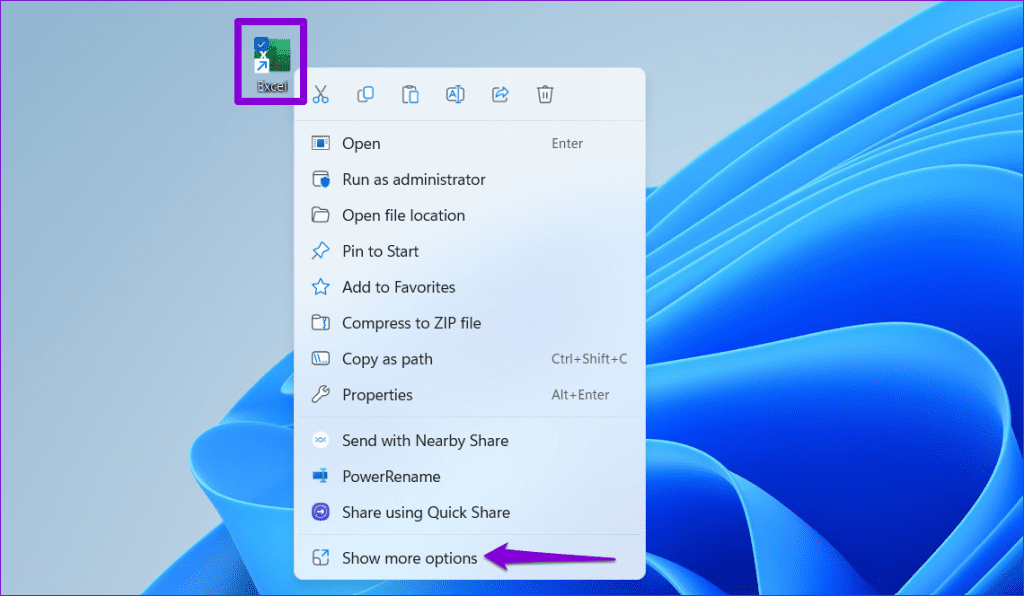Screen dimensions: 1024x596
Task: Choose Copy as path
Action: [x=470, y=359]
